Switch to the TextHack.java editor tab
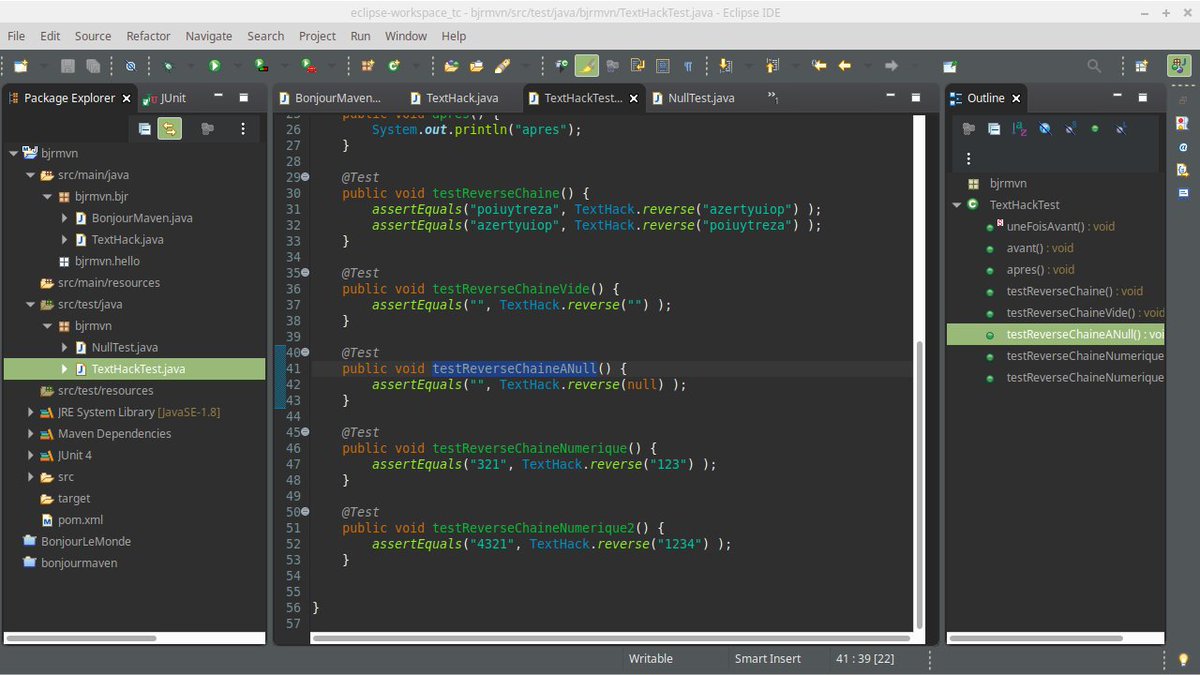 click(x=462, y=98)
